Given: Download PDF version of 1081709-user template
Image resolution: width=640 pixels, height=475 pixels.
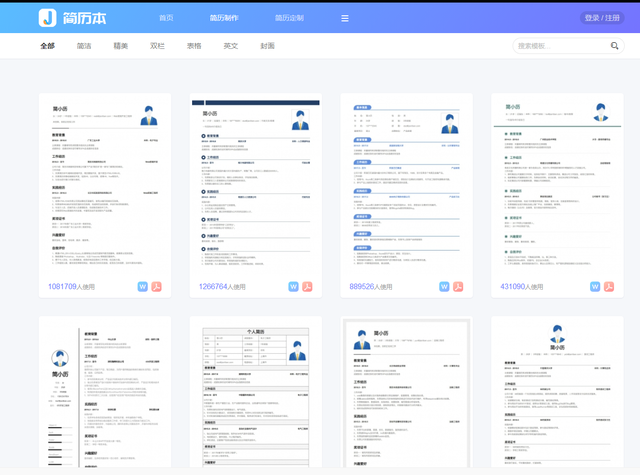Looking at the screenshot, I should (157, 286).
